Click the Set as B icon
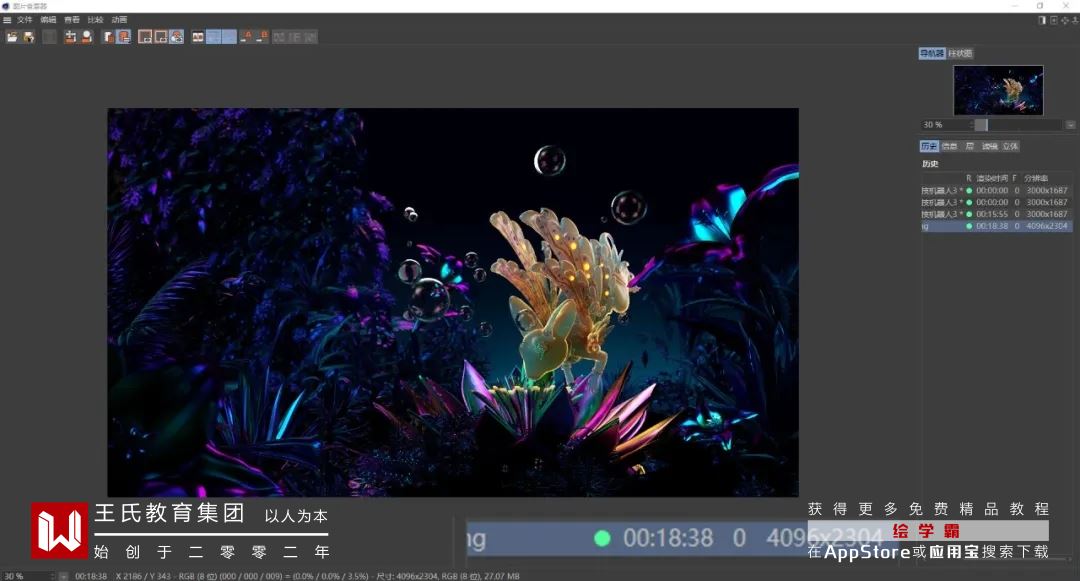The width and height of the screenshot is (1080, 581). [262, 37]
